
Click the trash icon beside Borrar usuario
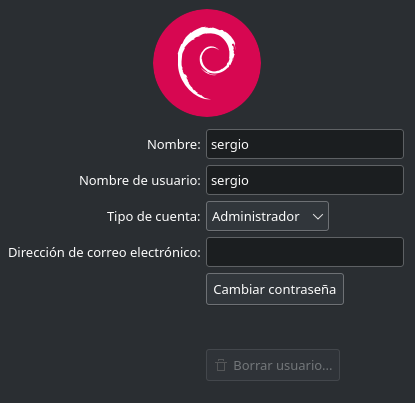click(220, 365)
